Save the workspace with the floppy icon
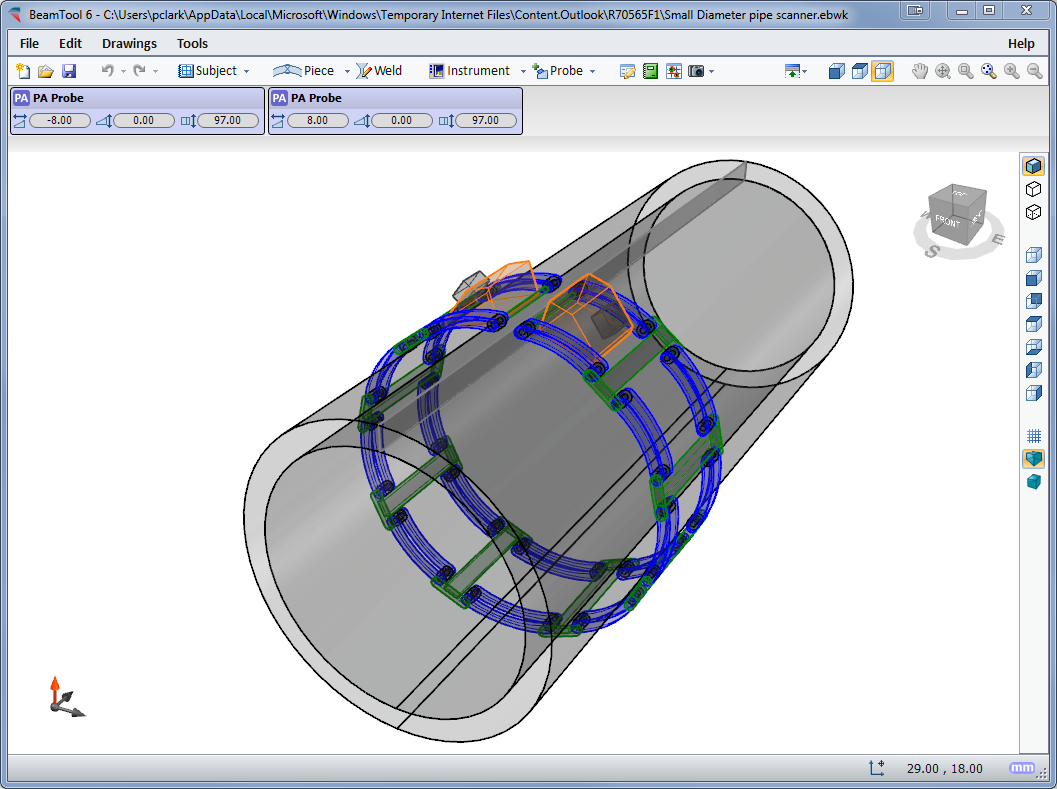The image size is (1057, 789). click(69, 71)
